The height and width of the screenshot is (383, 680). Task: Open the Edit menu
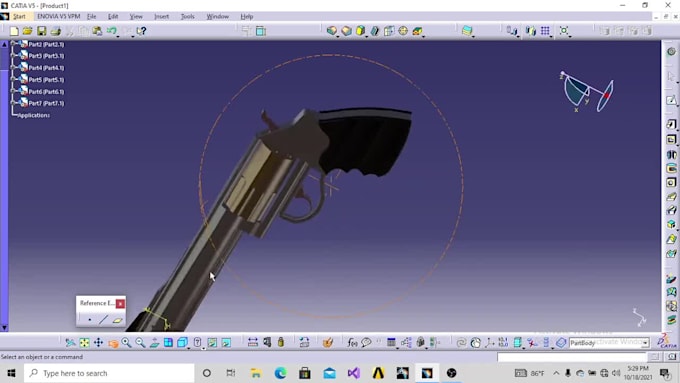tap(113, 16)
